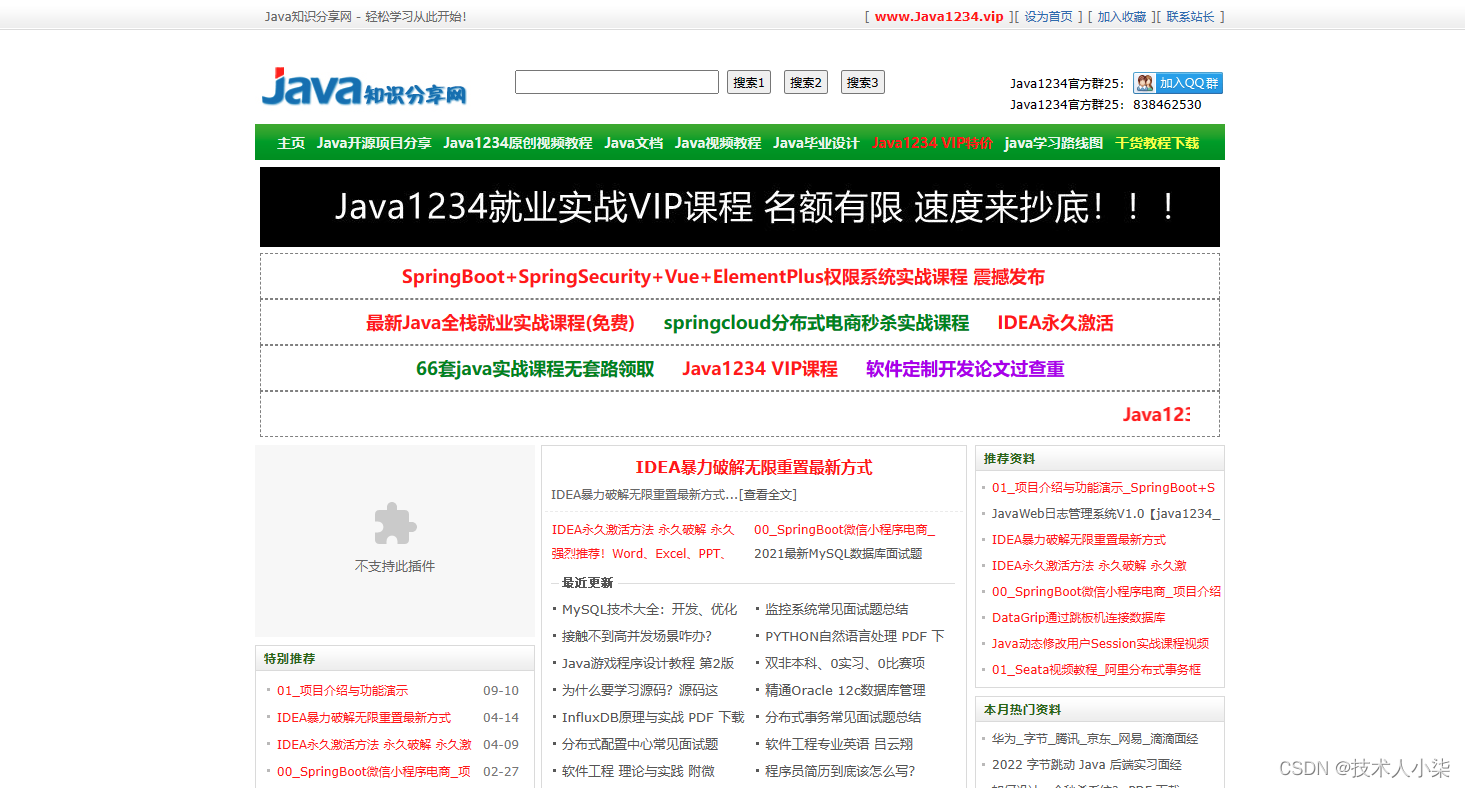Focus the search text box
The image size is (1465, 788).
click(x=617, y=82)
